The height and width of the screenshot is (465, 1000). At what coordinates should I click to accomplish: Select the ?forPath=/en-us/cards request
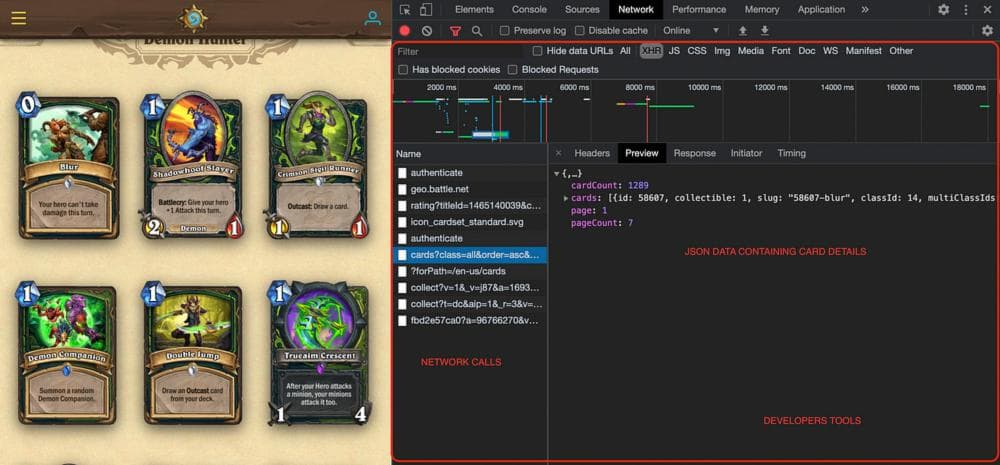(x=471, y=272)
